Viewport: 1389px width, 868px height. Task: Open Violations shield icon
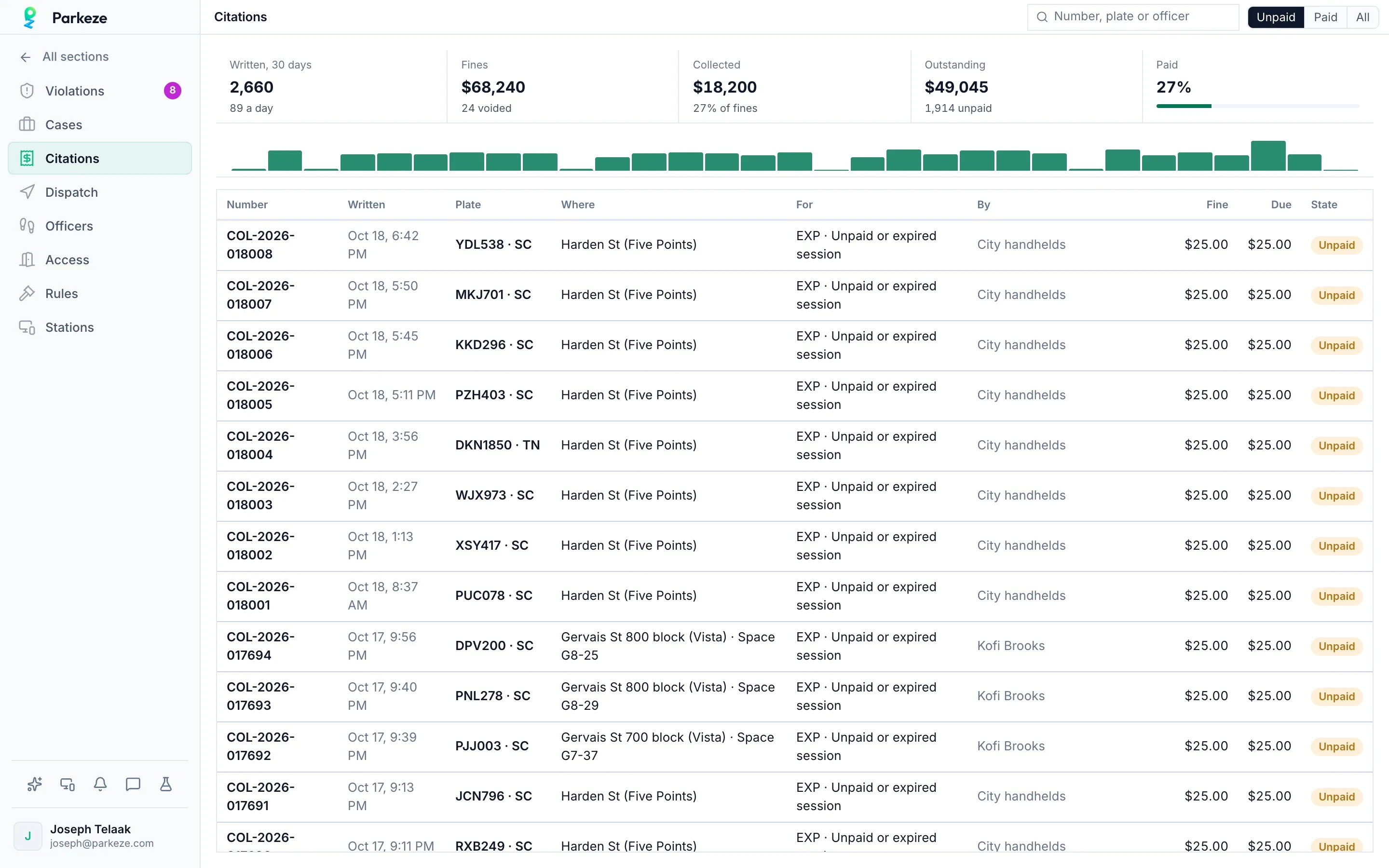(27, 91)
